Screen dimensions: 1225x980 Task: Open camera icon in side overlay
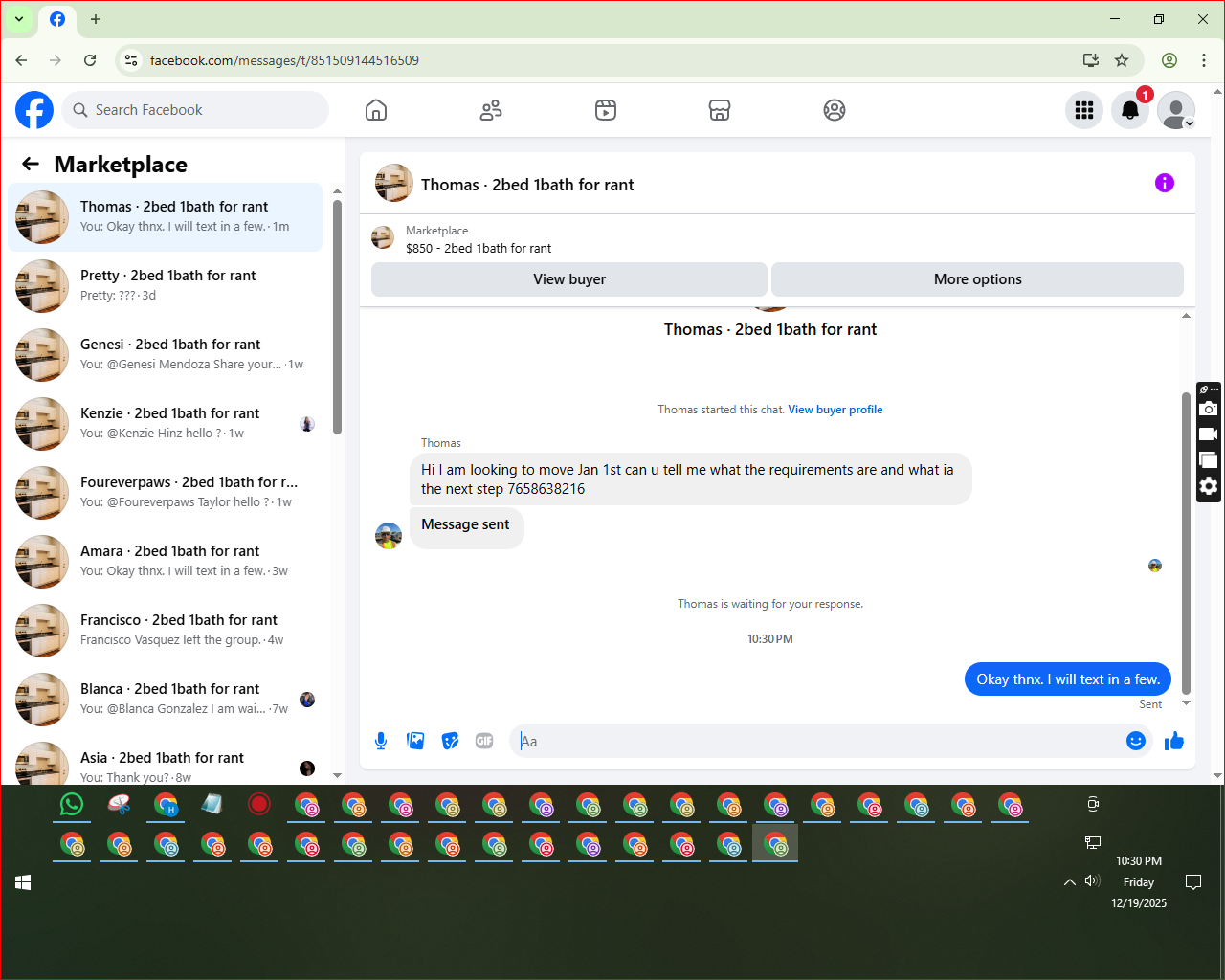pyautogui.click(x=1209, y=409)
